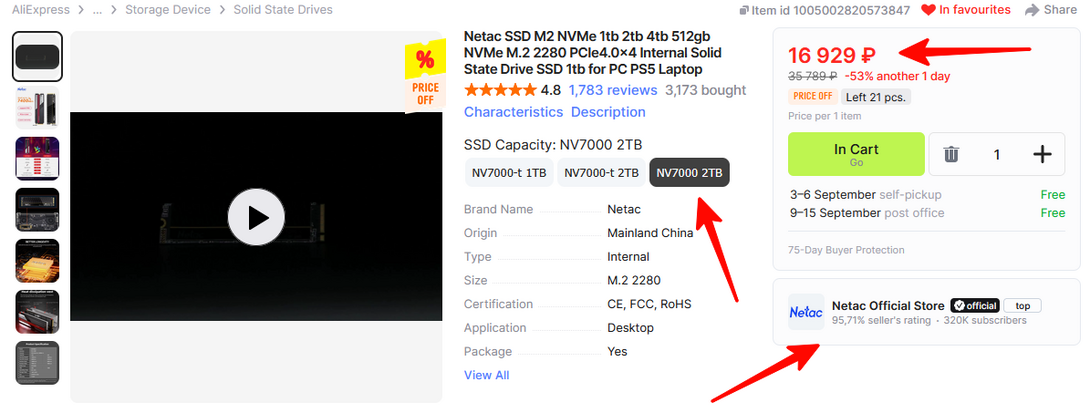Remove item with trash icon
The height and width of the screenshot is (413, 1090).
point(951,154)
